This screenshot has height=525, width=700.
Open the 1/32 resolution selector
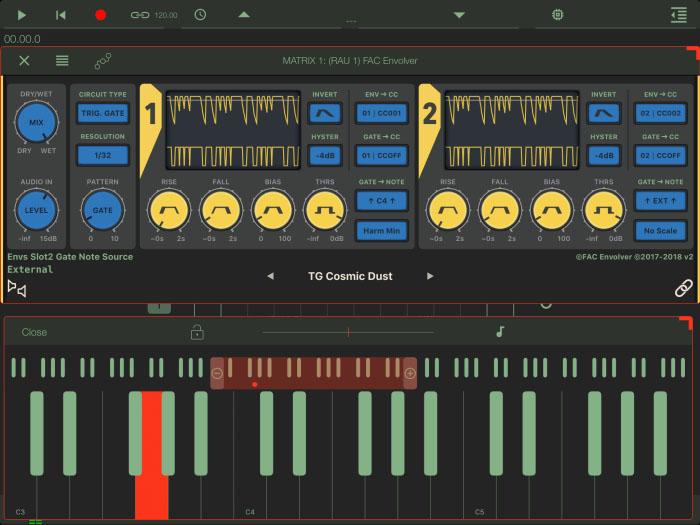click(x=103, y=156)
